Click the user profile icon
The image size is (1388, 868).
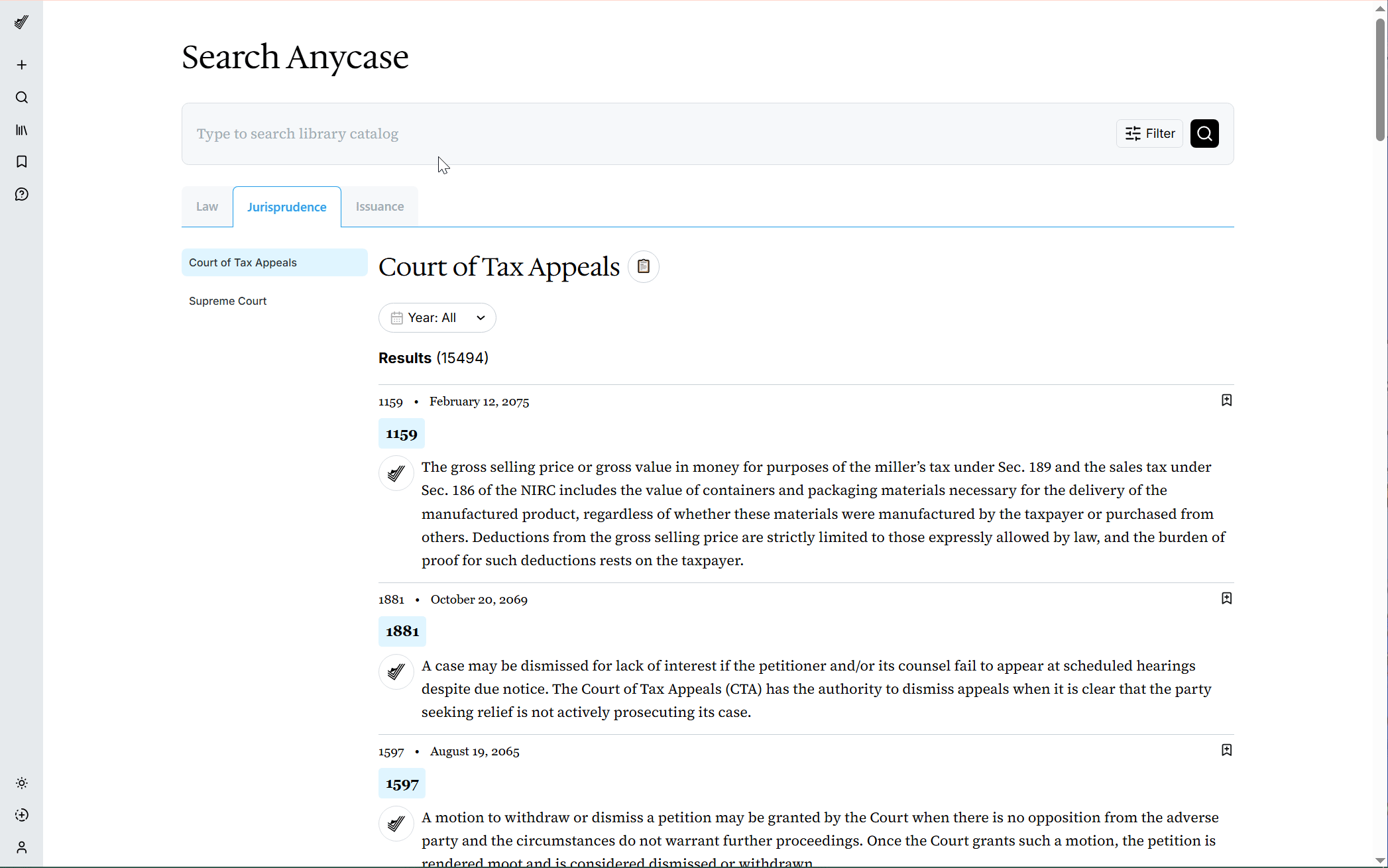pos(21,847)
